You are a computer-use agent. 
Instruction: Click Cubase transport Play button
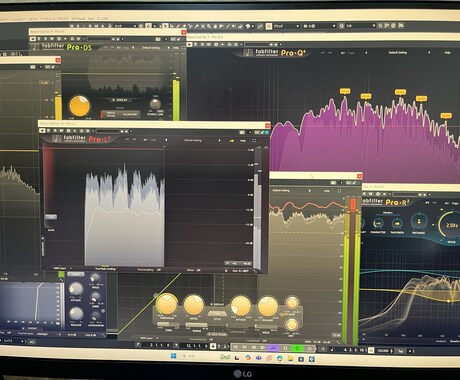tap(297, 348)
